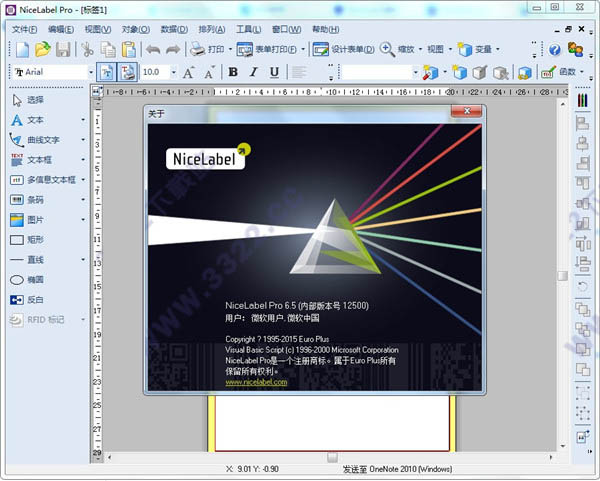600x481 pixels.
Task: Click the horizontal scrollbar thumb
Action: [333, 457]
